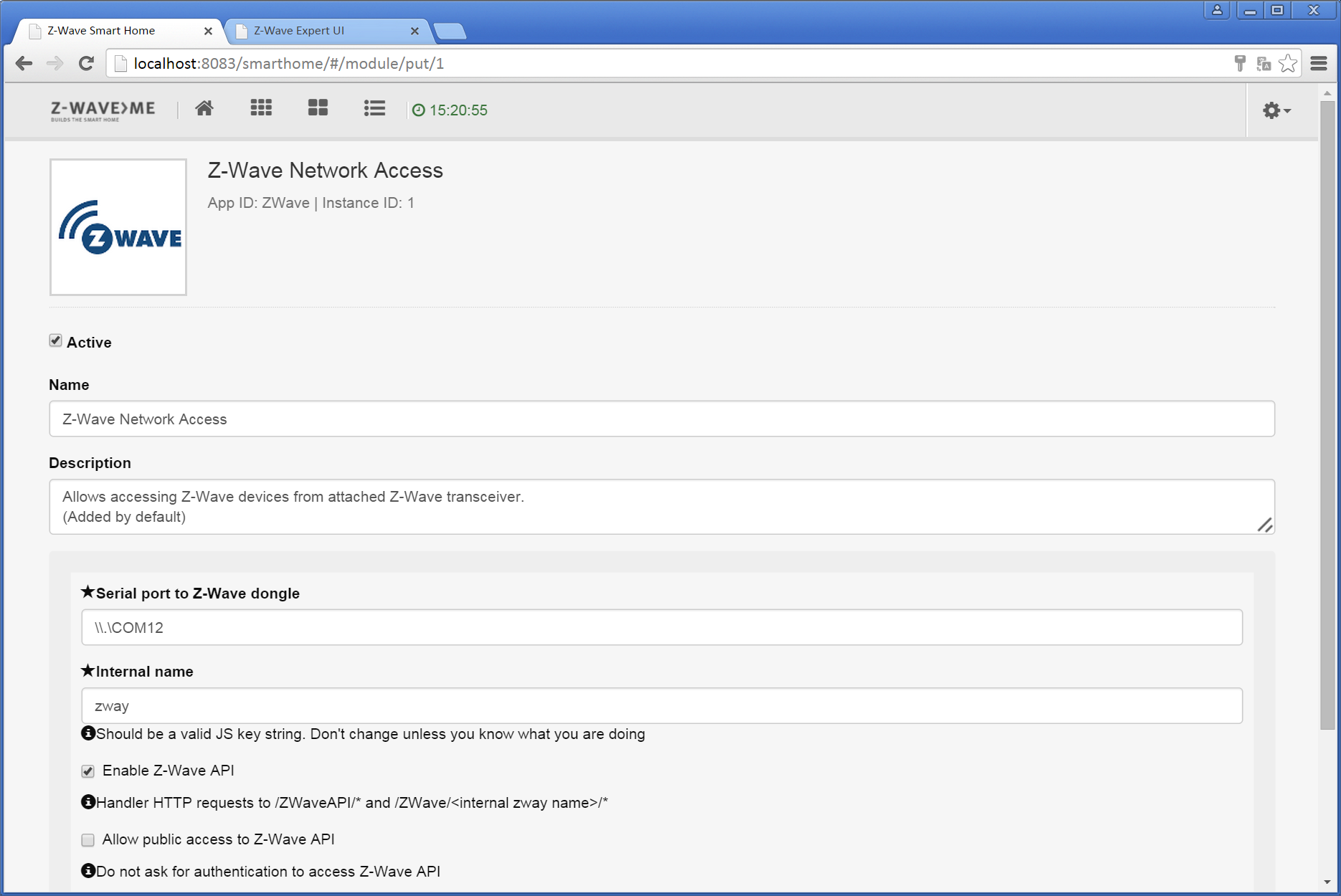The height and width of the screenshot is (896, 1341).
Task: Open the list events view icon
Action: point(374,108)
